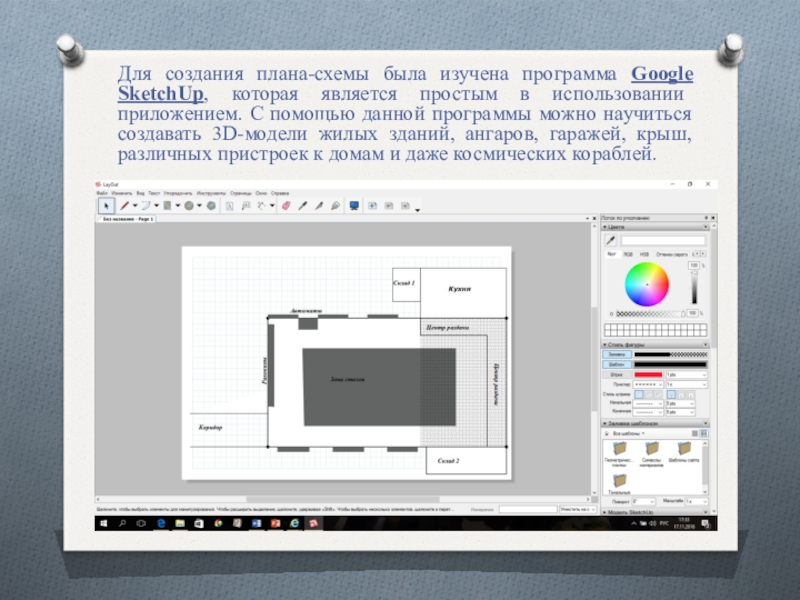Toggle the Штрих (Stroke) button
This screenshot has width=800, height=600.
tap(615, 374)
